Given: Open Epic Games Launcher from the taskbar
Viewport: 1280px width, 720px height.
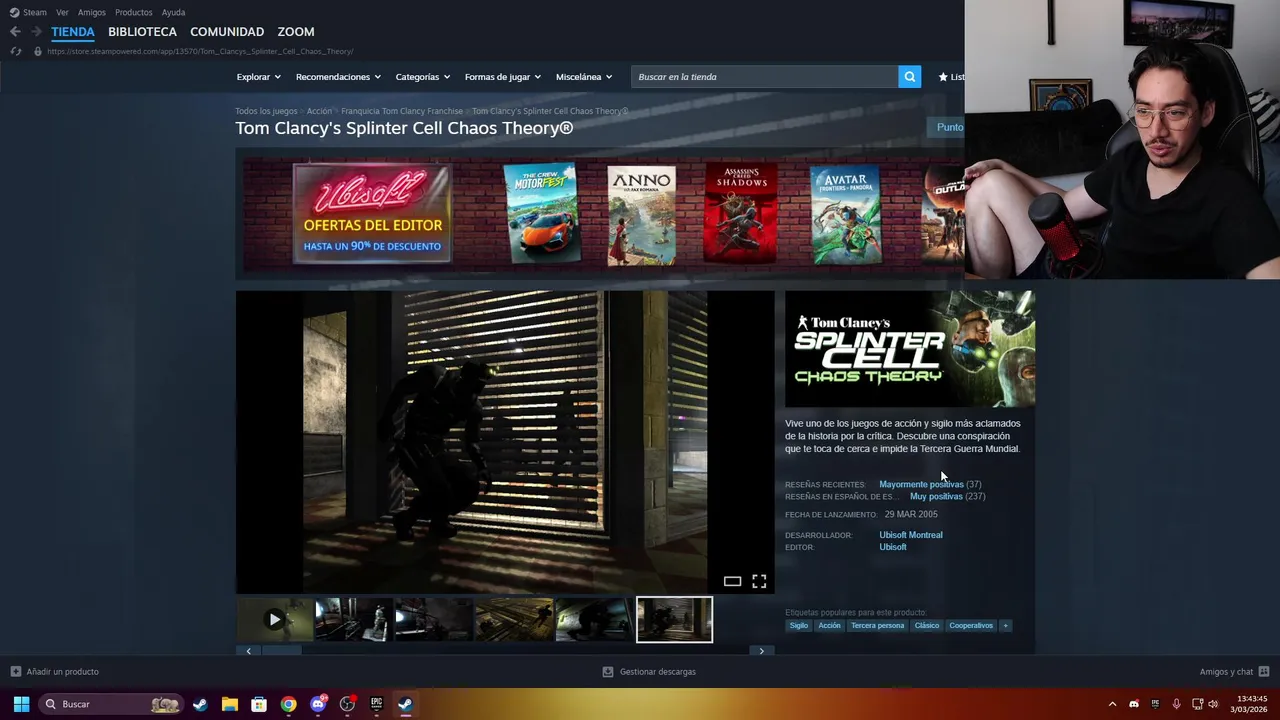Looking at the screenshot, I should [376, 704].
